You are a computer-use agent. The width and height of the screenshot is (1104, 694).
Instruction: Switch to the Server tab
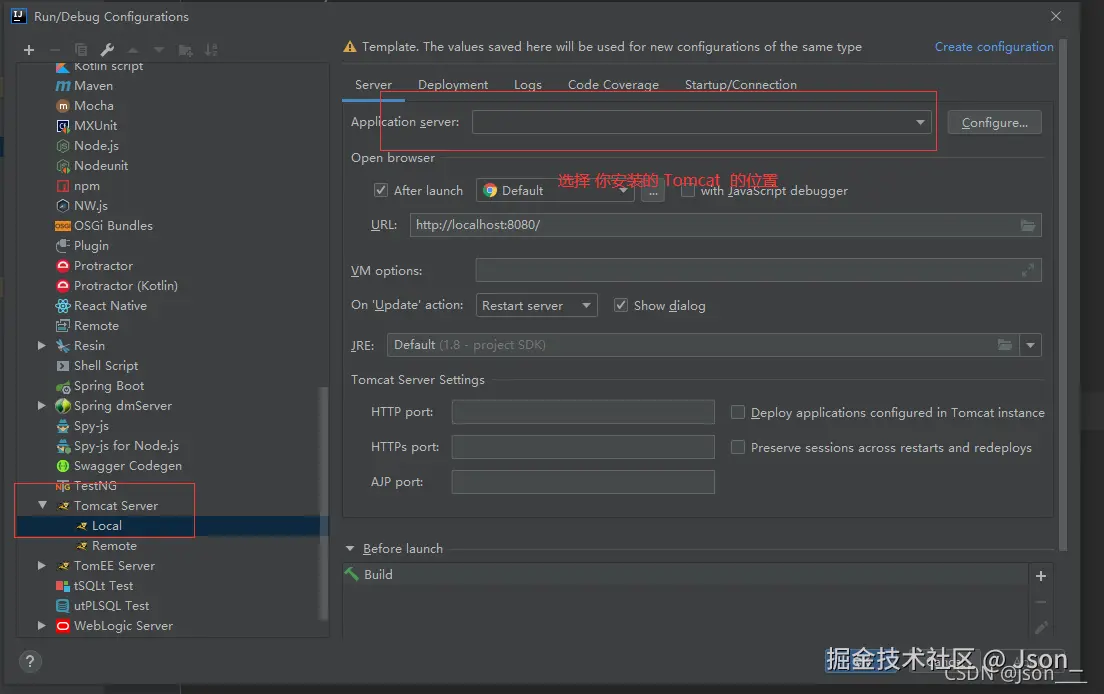click(x=373, y=85)
